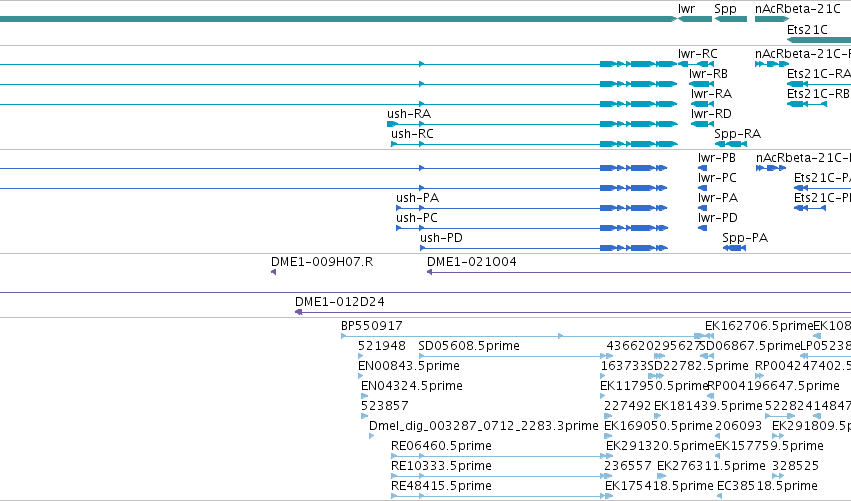
Task: Open the 328525 EST label
Action: click(795, 466)
